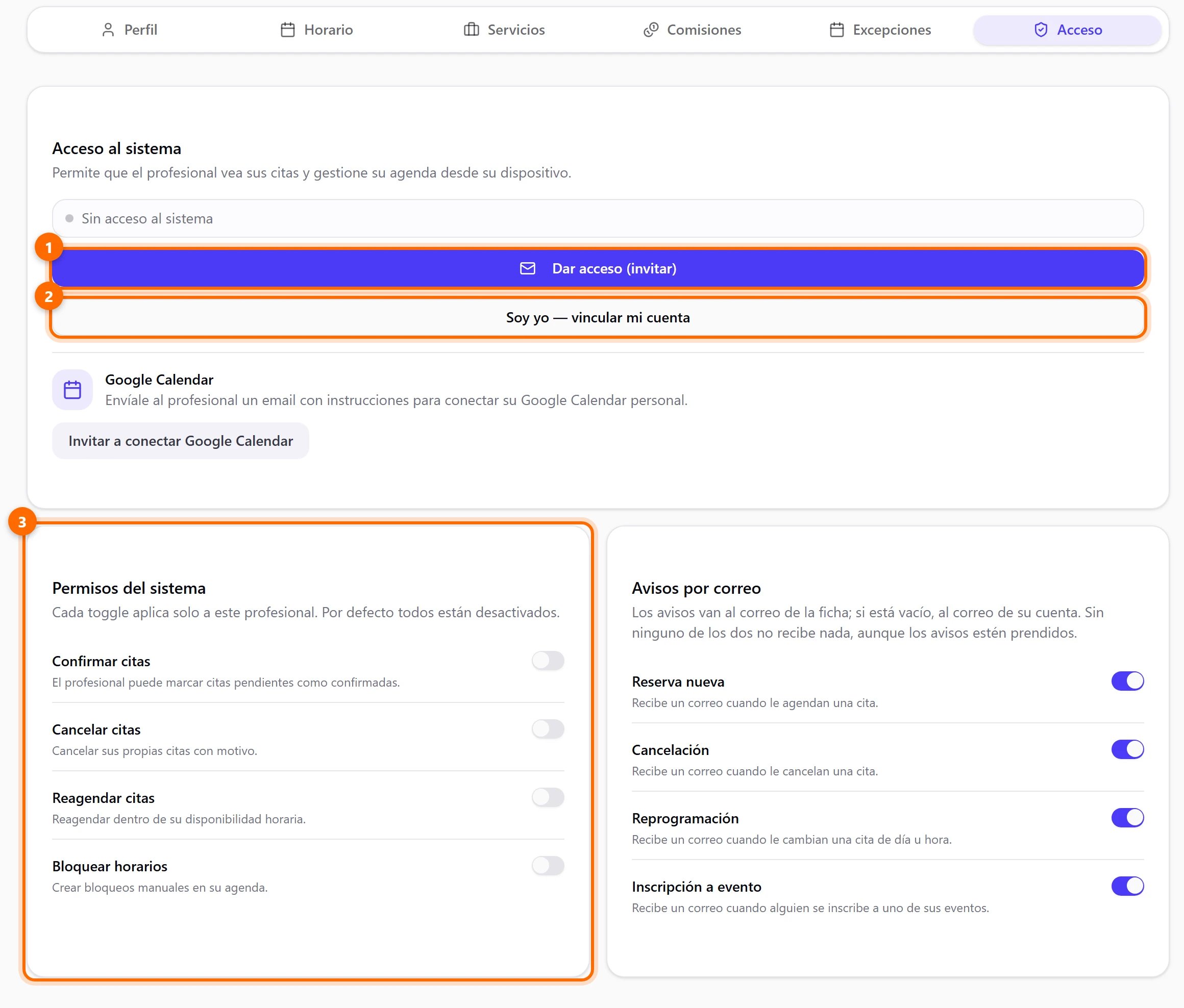Turn off the Cancelación email toggle
The width and height of the screenshot is (1184, 1008).
(1127, 749)
